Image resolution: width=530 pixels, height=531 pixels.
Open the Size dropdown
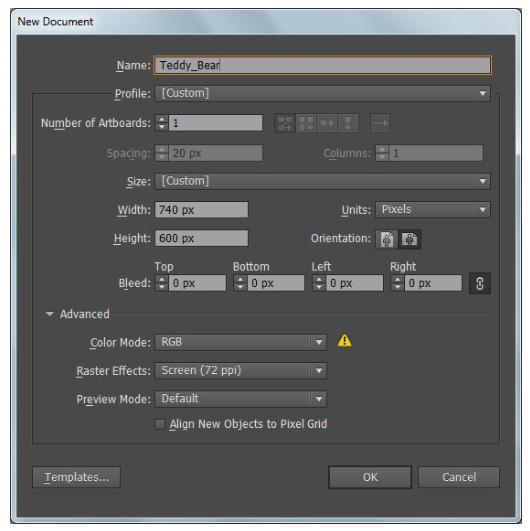coord(322,182)
